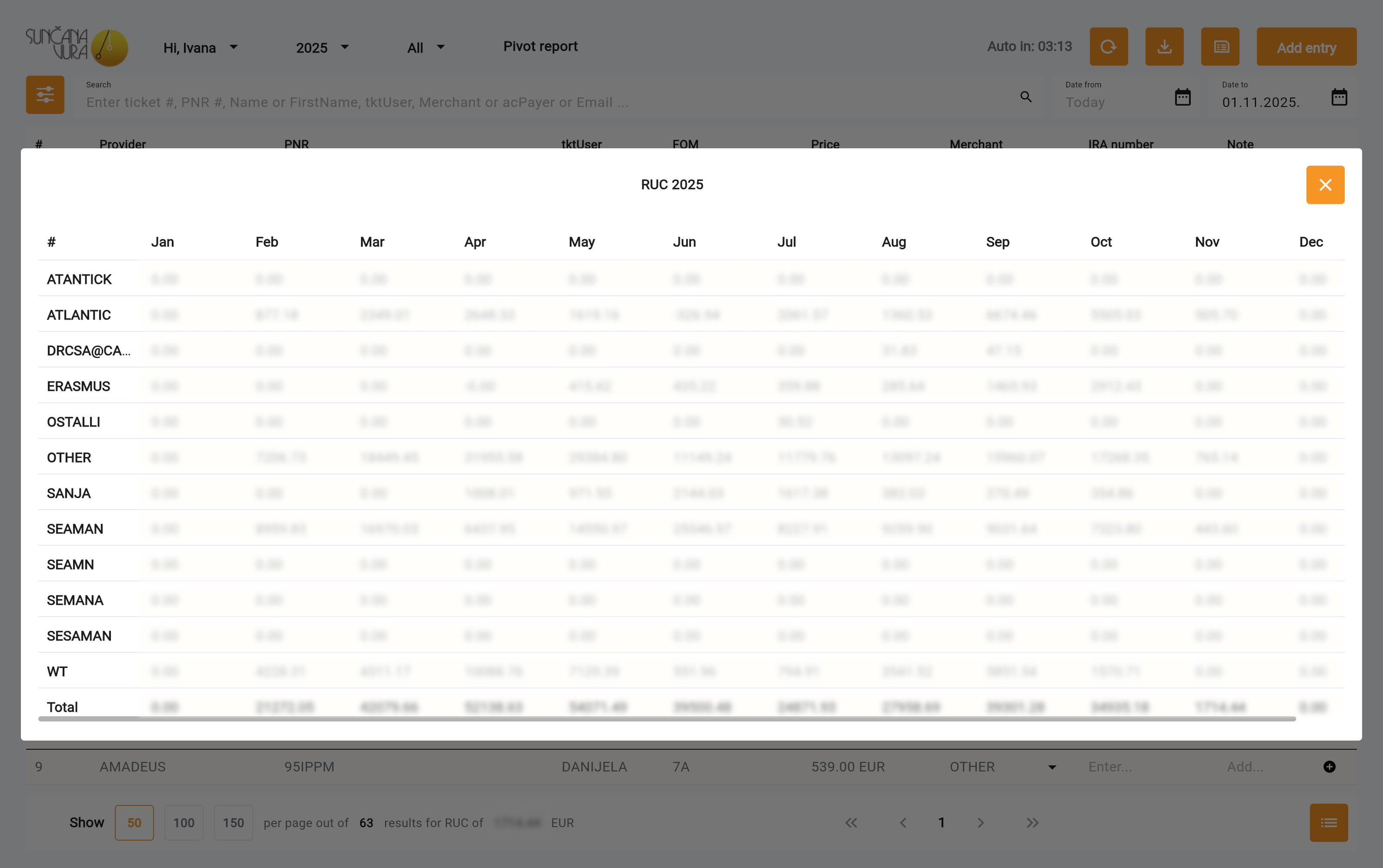
Task: Open the 2025 year dropdown
Action: [322, 48]
